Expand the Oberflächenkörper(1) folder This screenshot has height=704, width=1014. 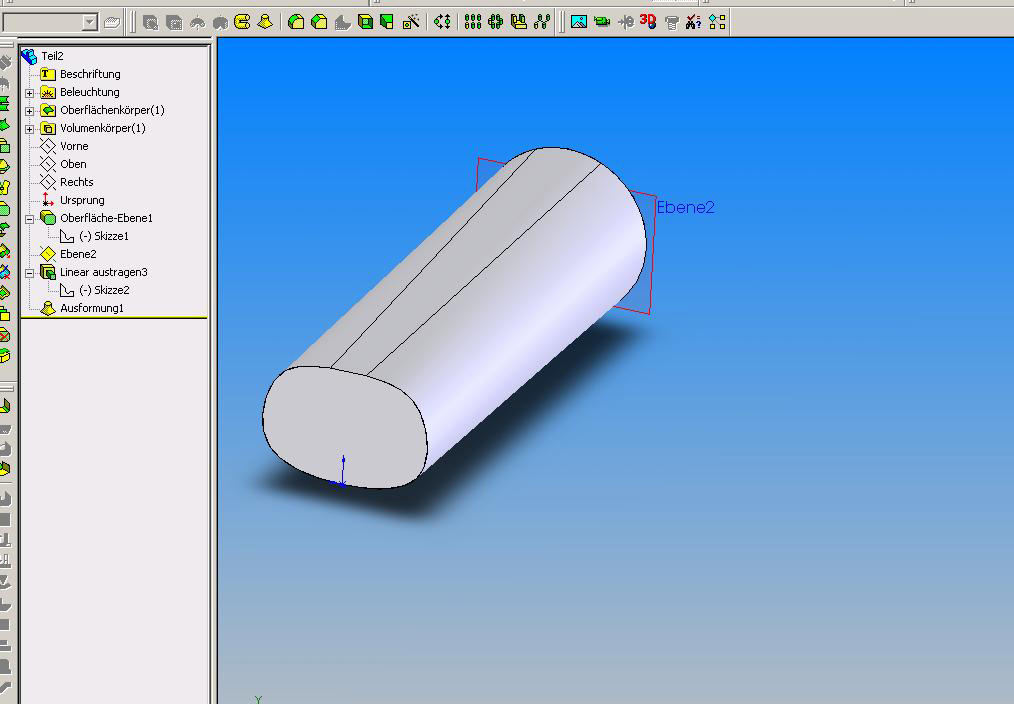pos(30,111)
